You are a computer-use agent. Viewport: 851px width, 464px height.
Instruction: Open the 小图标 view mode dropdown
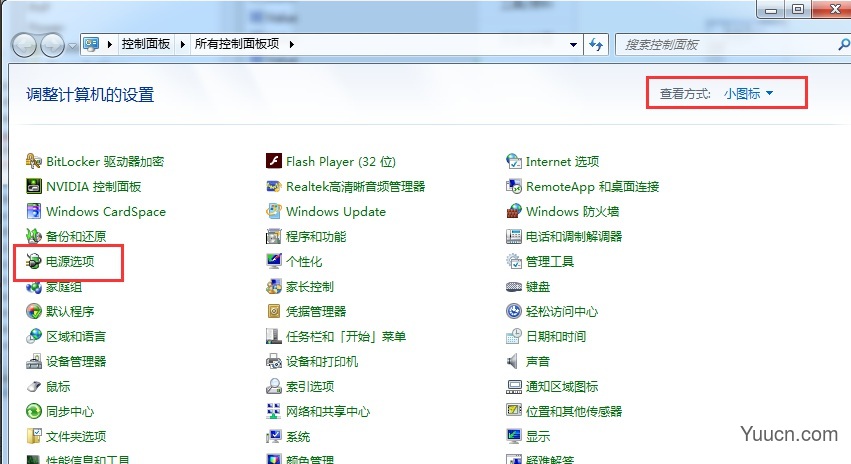748,93
